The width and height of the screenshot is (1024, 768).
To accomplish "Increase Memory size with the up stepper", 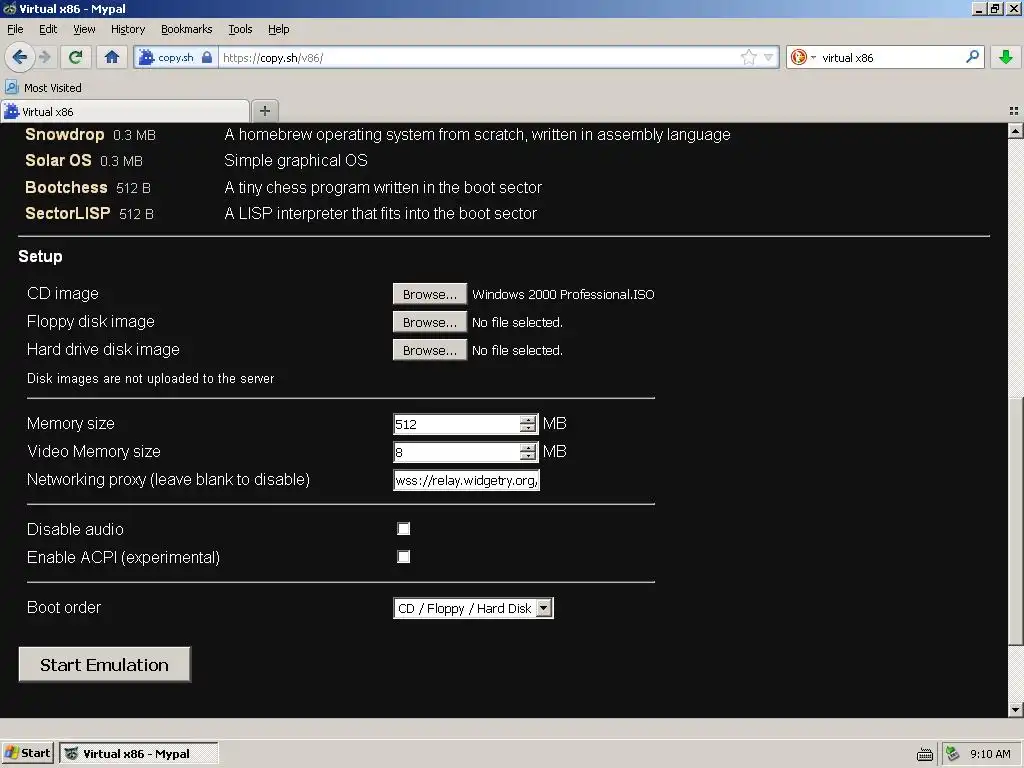I will point(528,420).
